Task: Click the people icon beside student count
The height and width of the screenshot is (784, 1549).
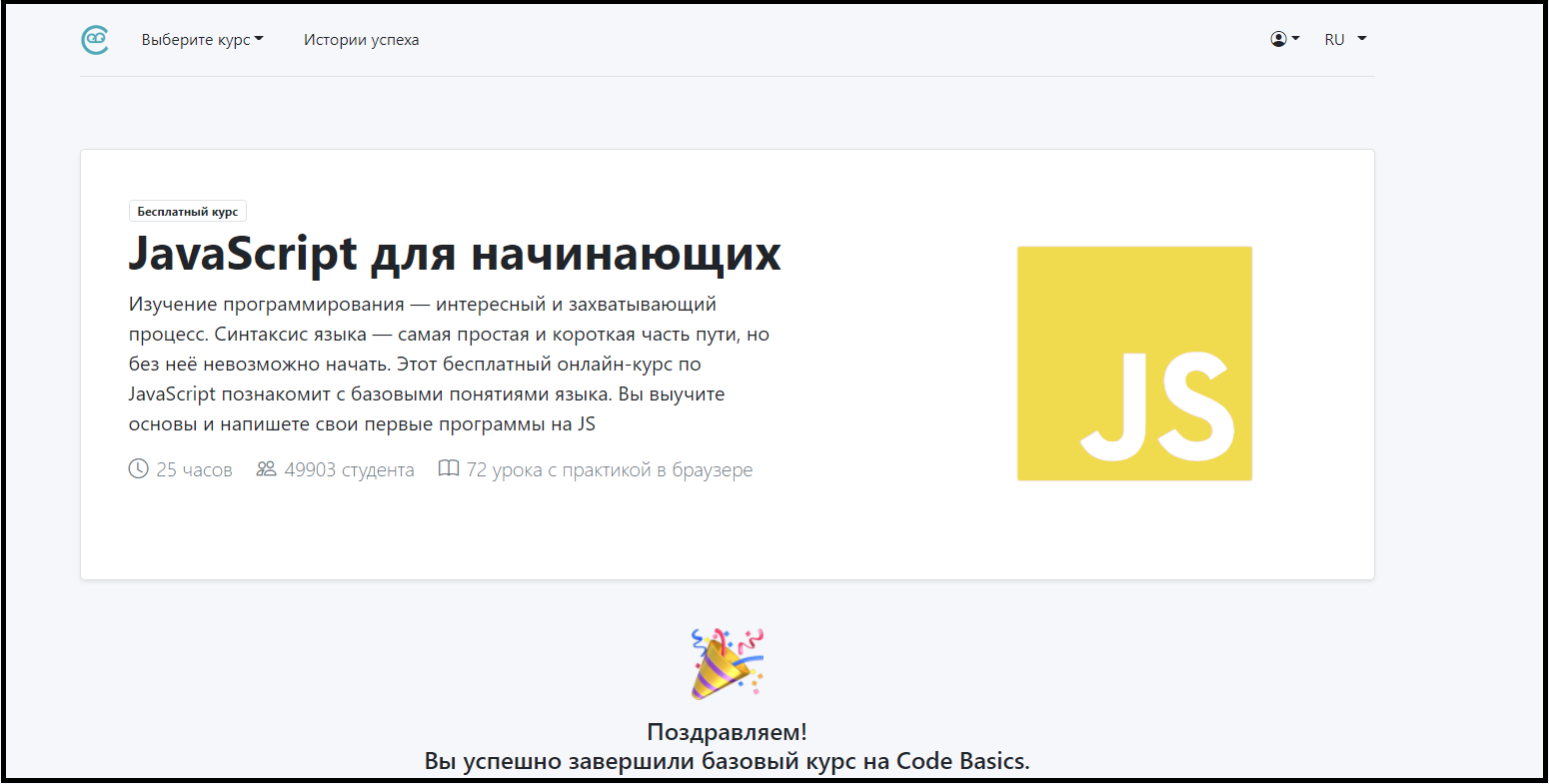Action: (266, 469)
